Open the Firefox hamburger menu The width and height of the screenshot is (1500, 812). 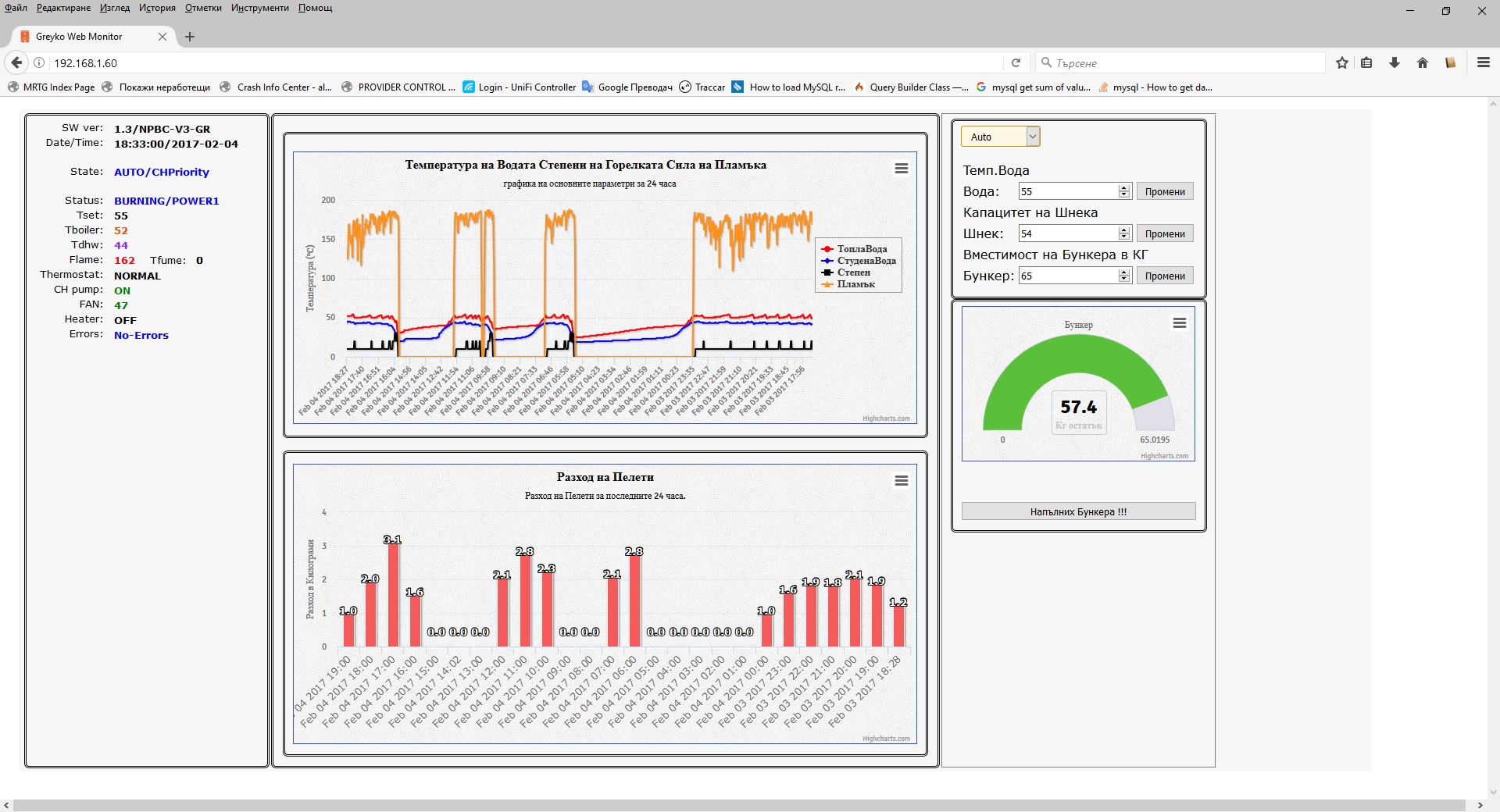1483,63
